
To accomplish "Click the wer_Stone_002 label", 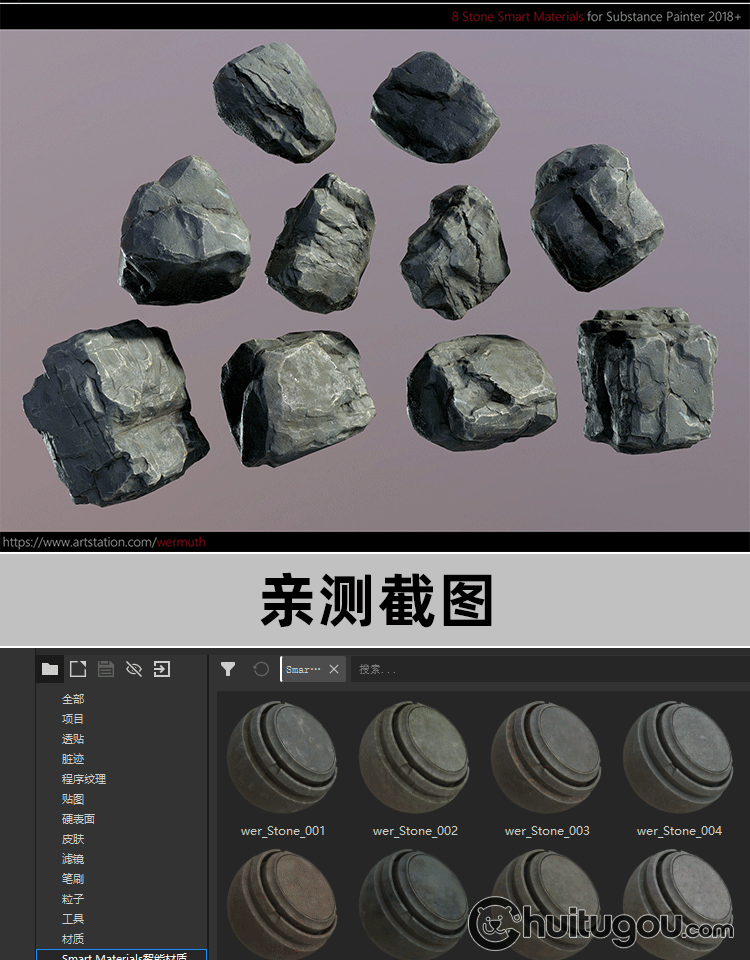I will [415, 831].
